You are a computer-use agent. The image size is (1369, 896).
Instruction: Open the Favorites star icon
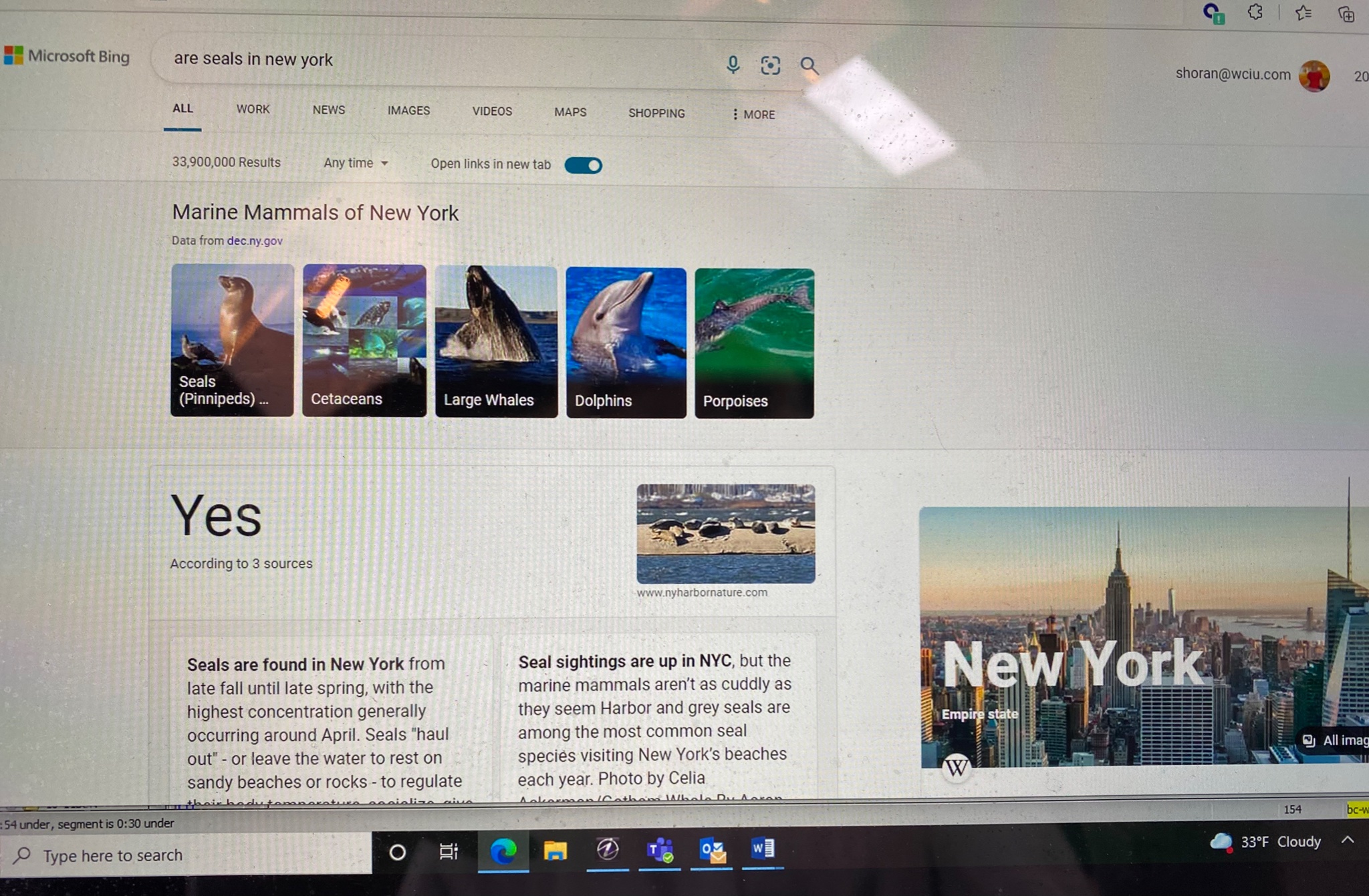point(1303,13)
